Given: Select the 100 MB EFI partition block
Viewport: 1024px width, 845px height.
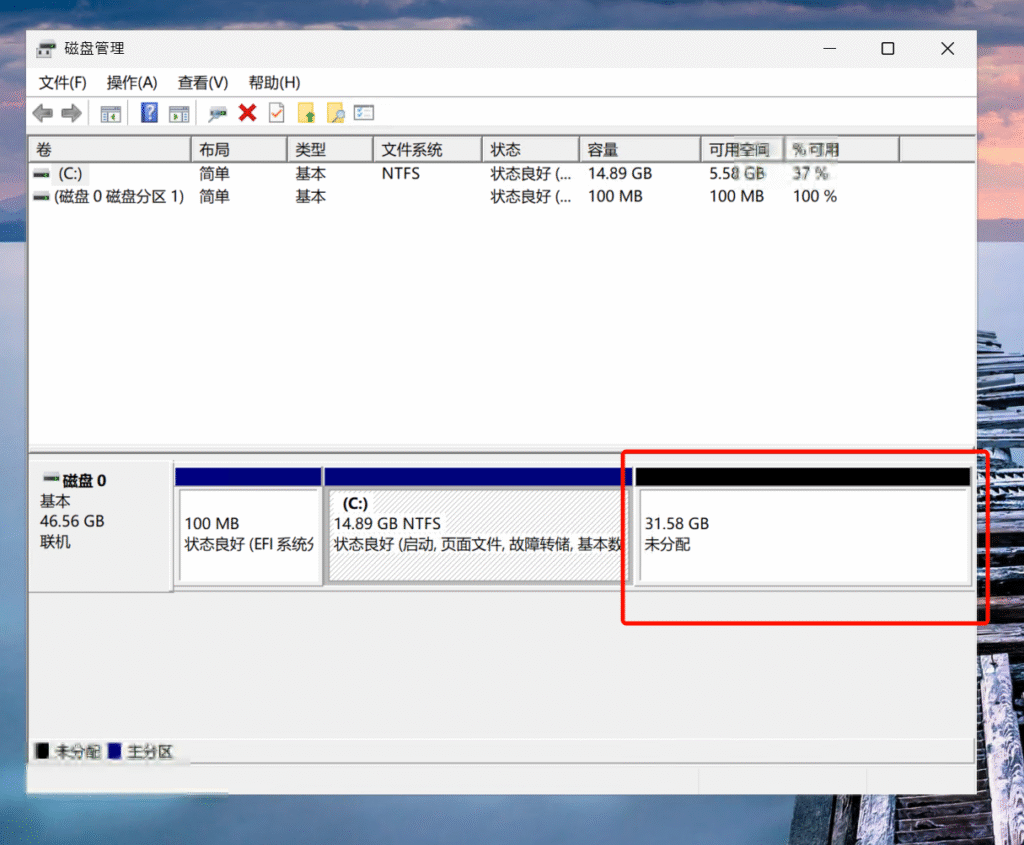Looking at the screenshot, I should (x=248, y=535).
